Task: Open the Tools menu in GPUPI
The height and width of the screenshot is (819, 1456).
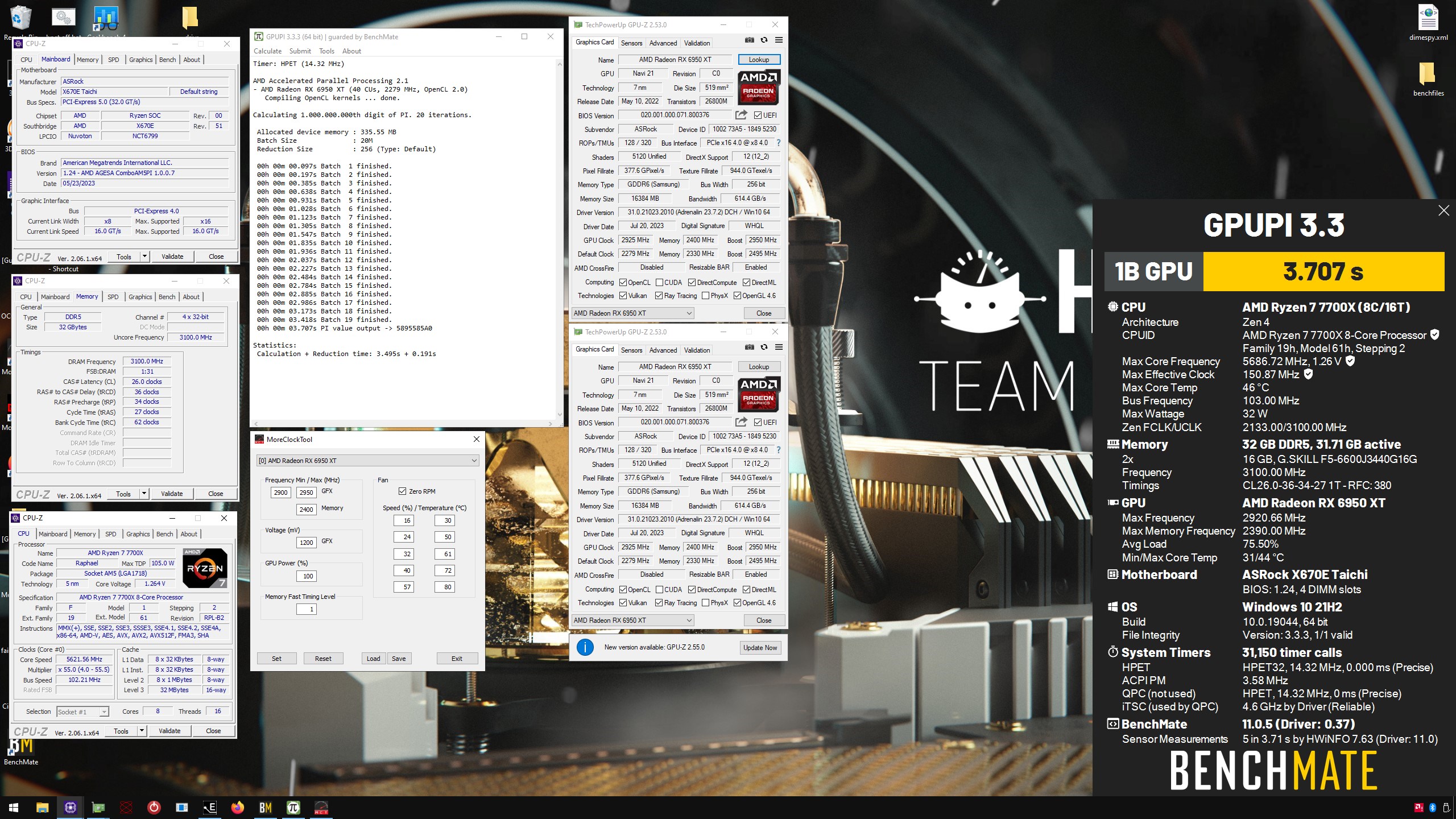Action: click(326, 51)
